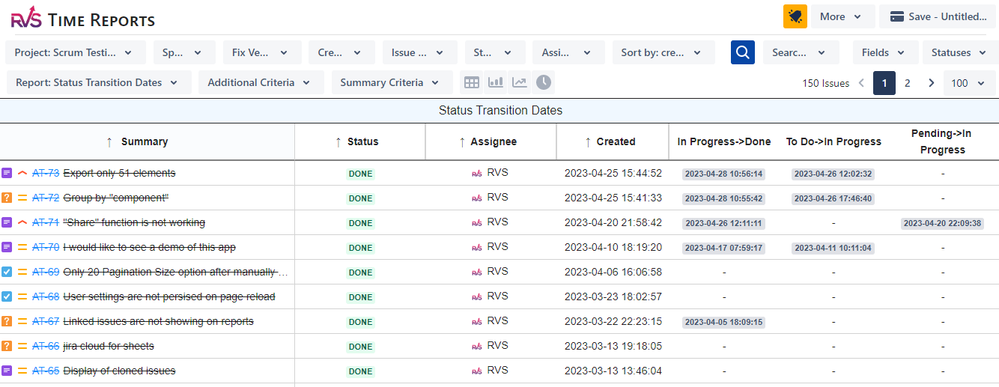
Task: Click the date 2023-04-20 22:09:38
Action: tap(943, 223)
